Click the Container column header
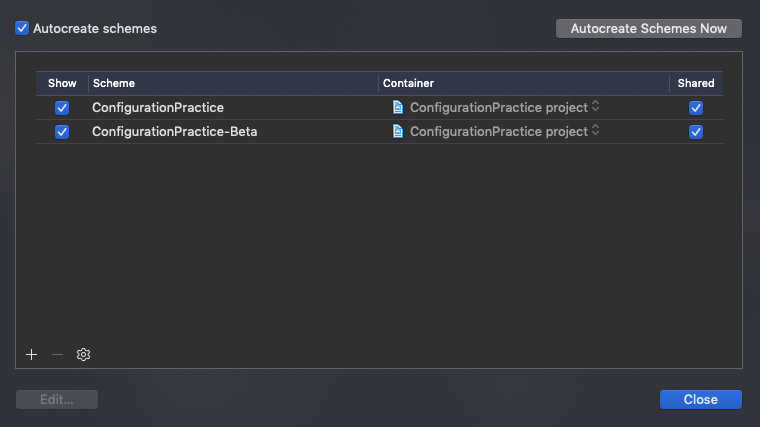This screenshot has height=427, width=760. pos(523,83)
